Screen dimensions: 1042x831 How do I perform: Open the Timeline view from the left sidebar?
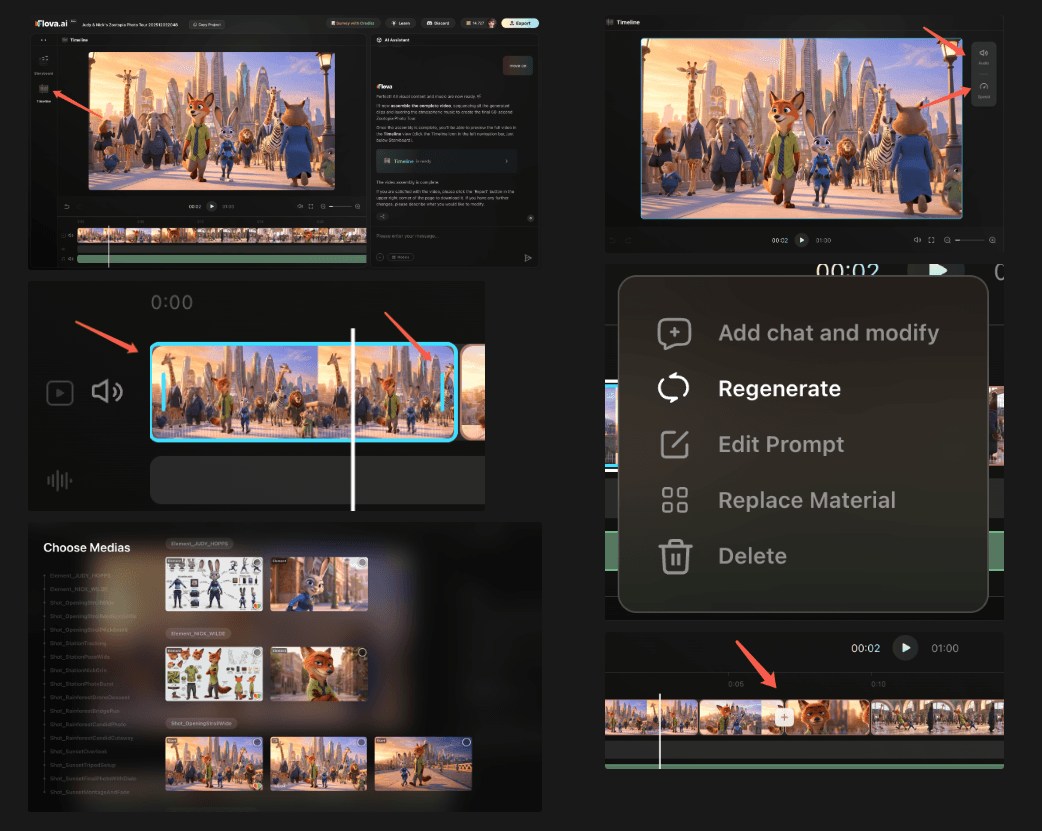(44, 93)
